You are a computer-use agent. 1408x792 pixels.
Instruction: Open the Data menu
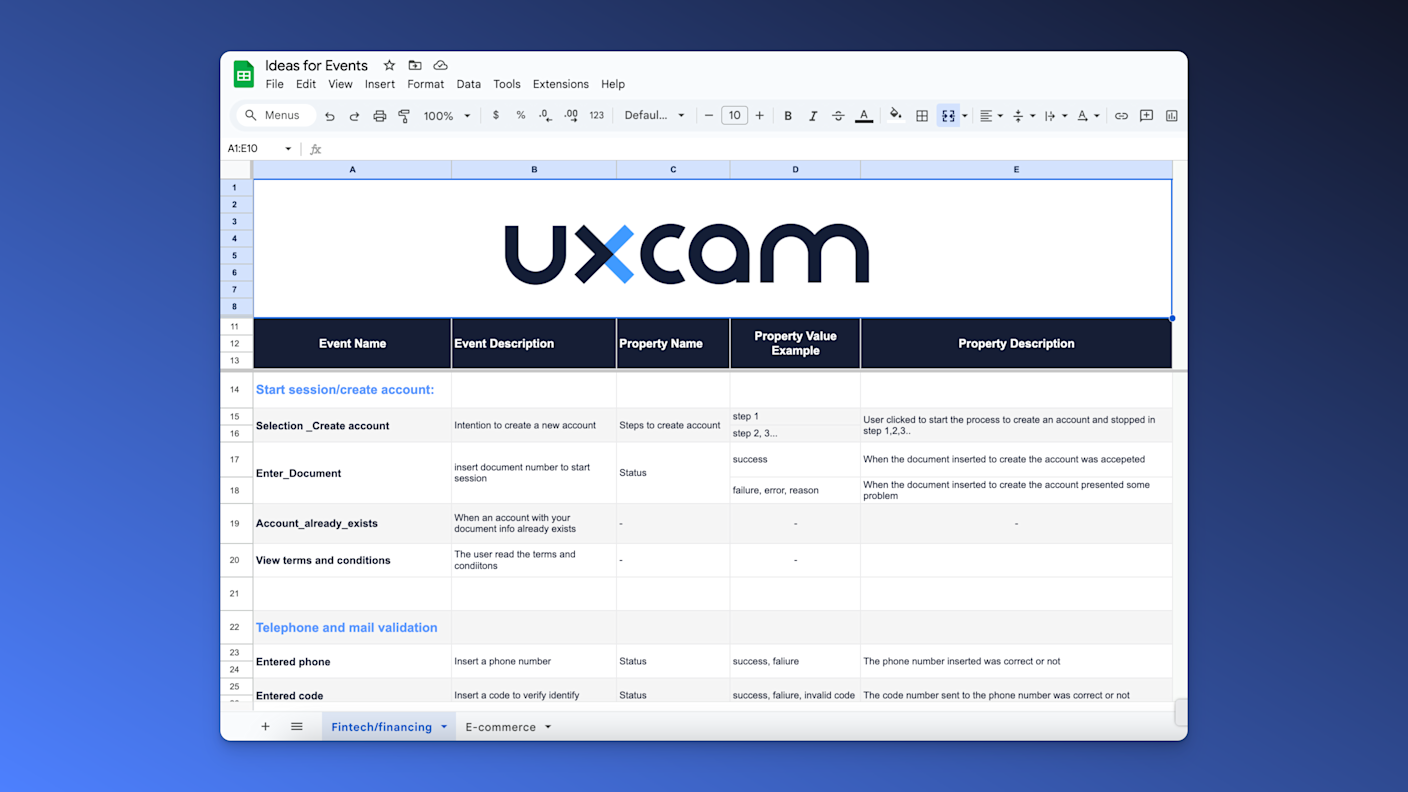coord(469,85)
